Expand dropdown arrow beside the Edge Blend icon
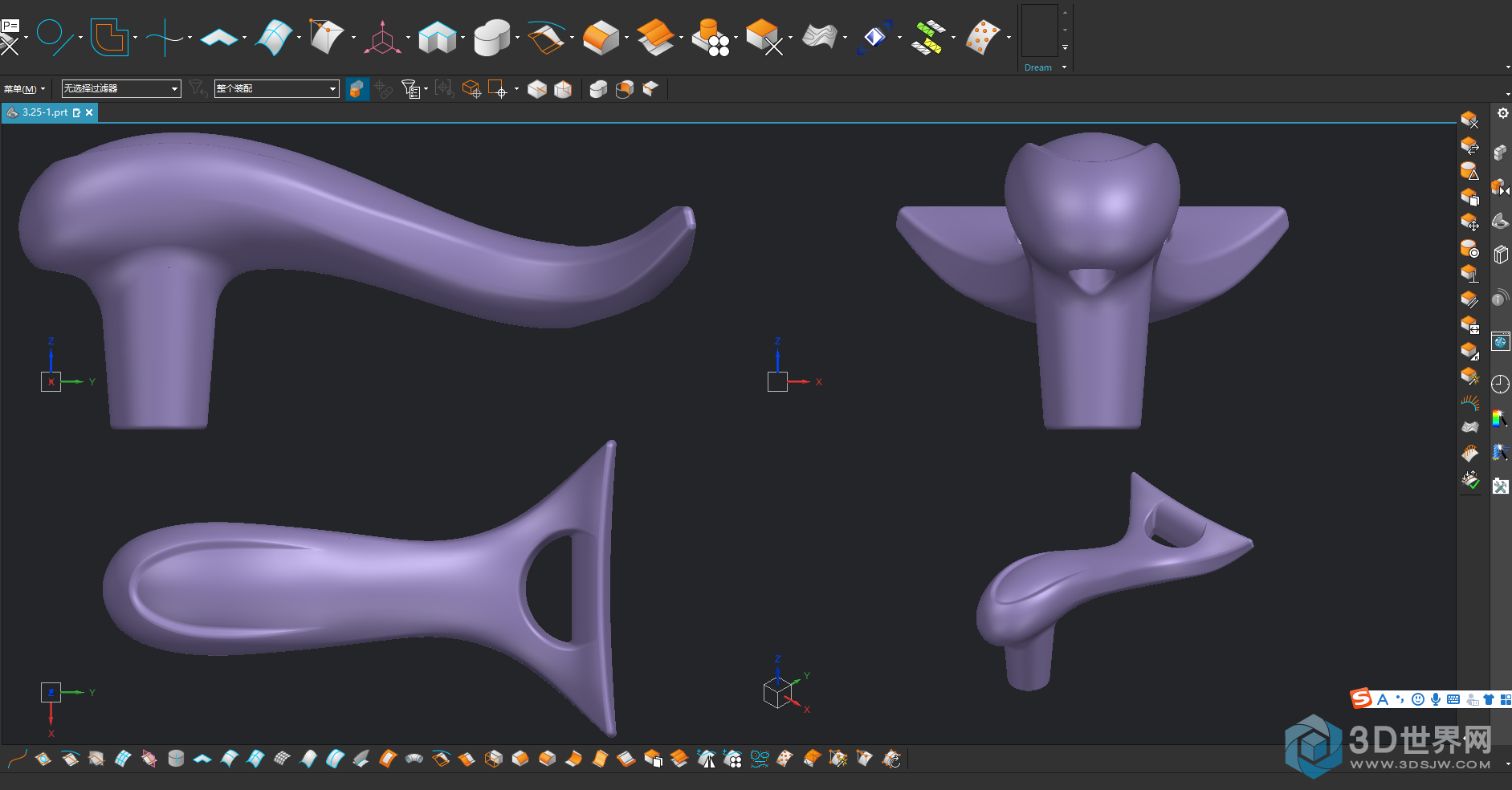This screenshot has height=790, width=1512. pos(626,37)
